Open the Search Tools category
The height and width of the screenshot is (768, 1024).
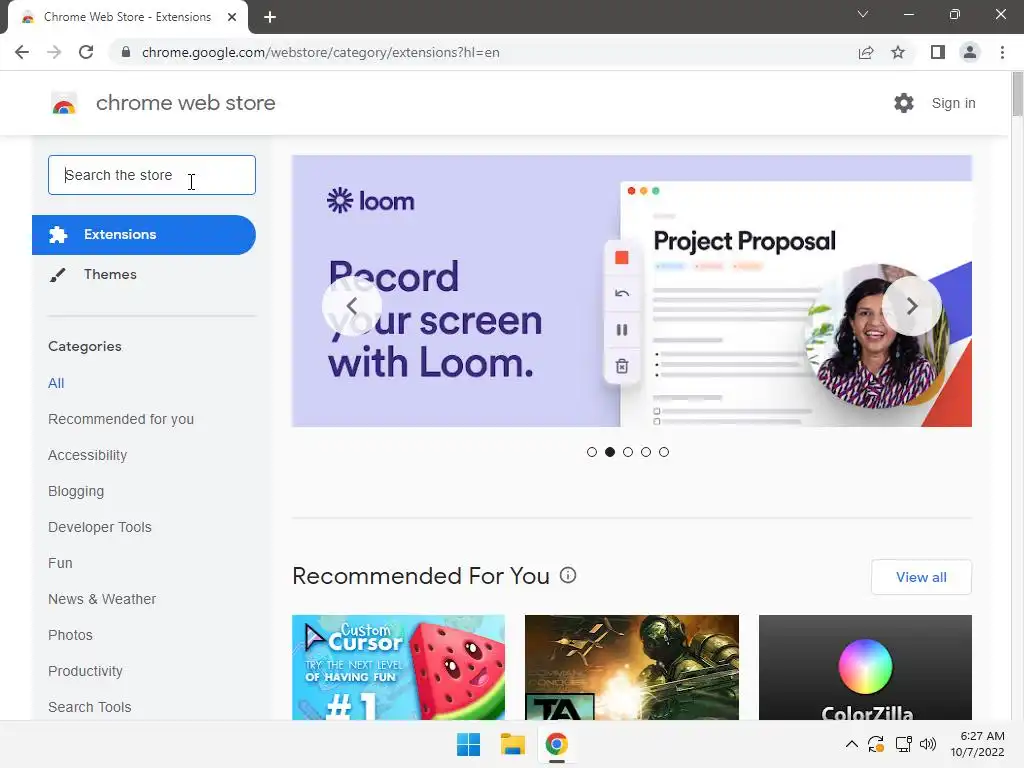89,707
